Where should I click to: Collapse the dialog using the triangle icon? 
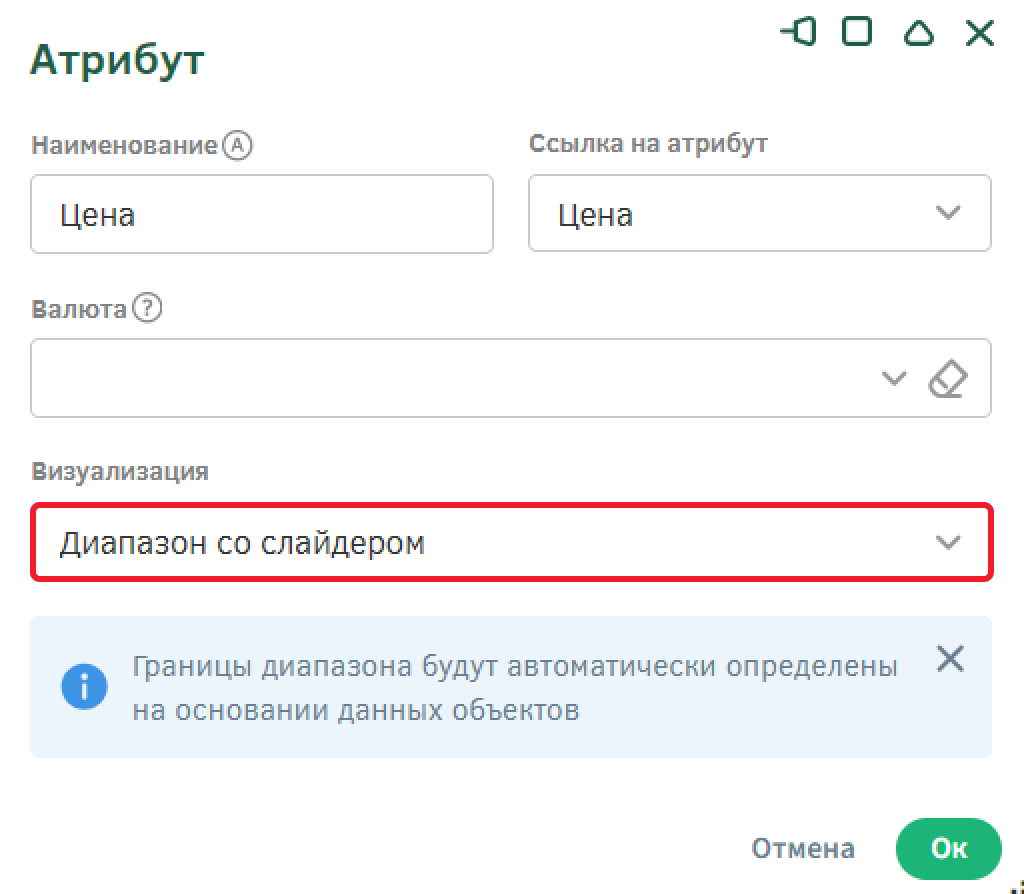(918, 33)
